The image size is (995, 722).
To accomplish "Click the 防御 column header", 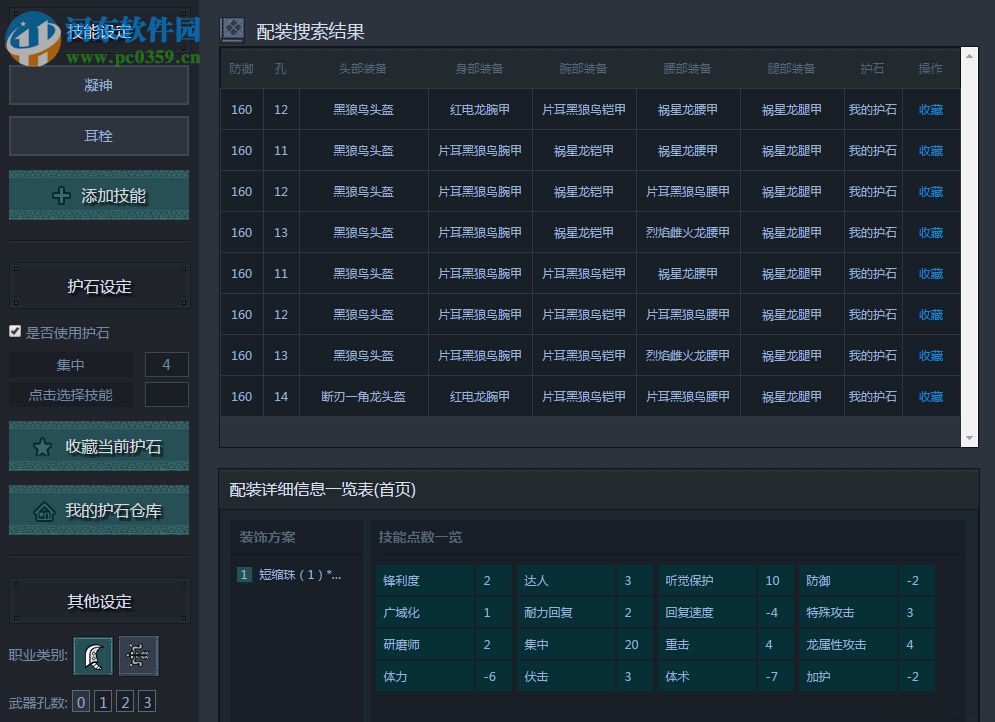I will 241,68.
